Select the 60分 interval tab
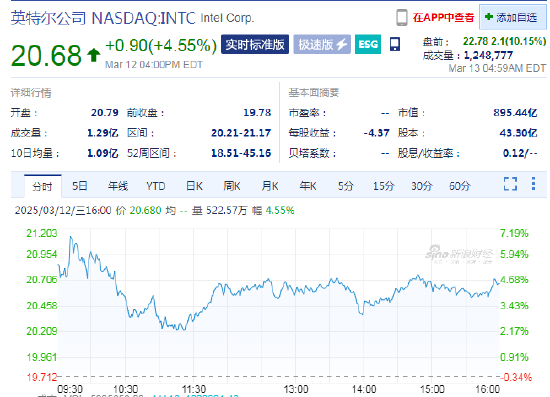This screenshot has width=550, height=397. coord(460,186)
